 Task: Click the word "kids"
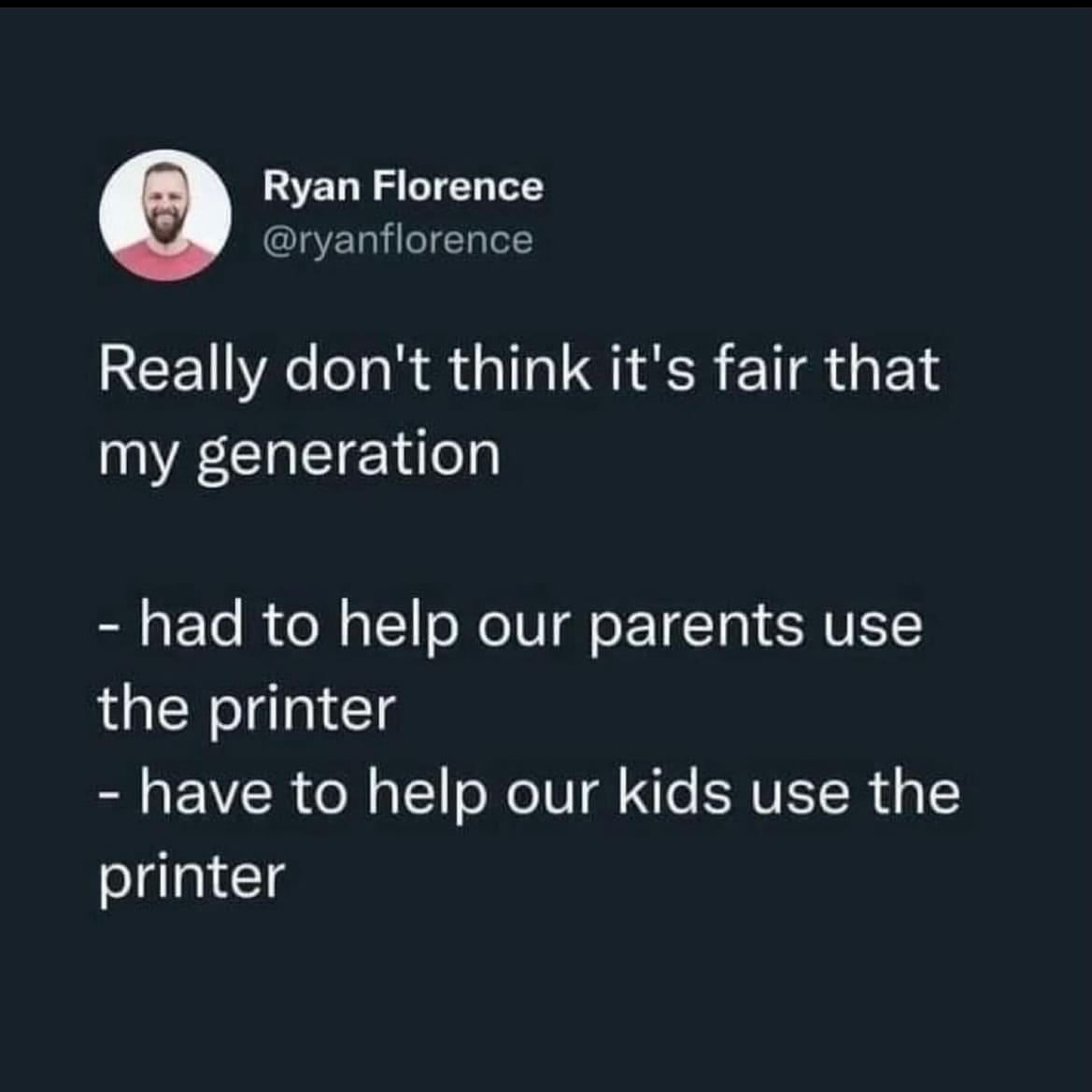pyautogui.click(x=673, y=793)
